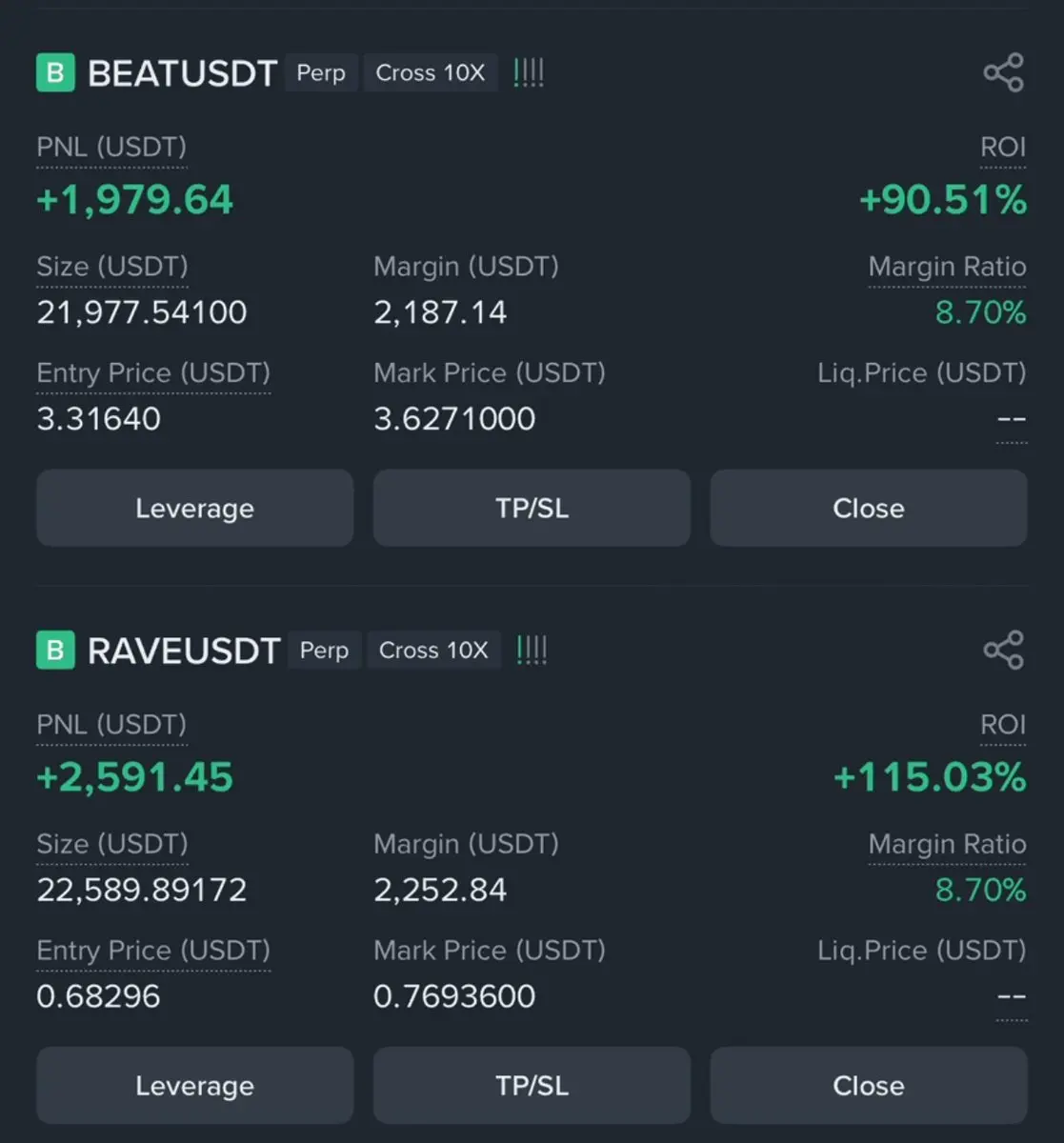
Task: Tap the BEATUSDT share icon
Action: tap(1003, 73)
